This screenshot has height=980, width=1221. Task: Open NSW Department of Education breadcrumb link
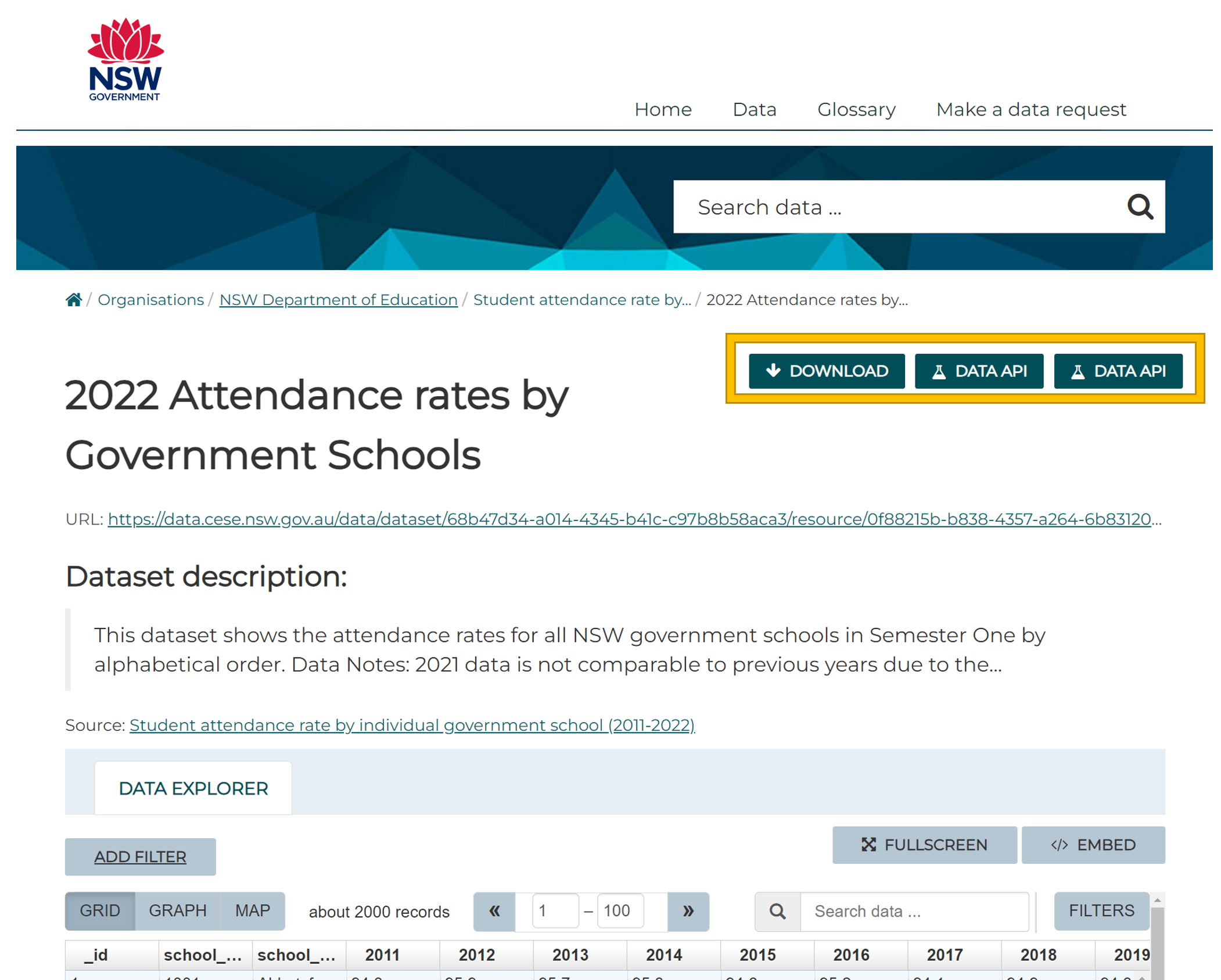tap(338, 300)
